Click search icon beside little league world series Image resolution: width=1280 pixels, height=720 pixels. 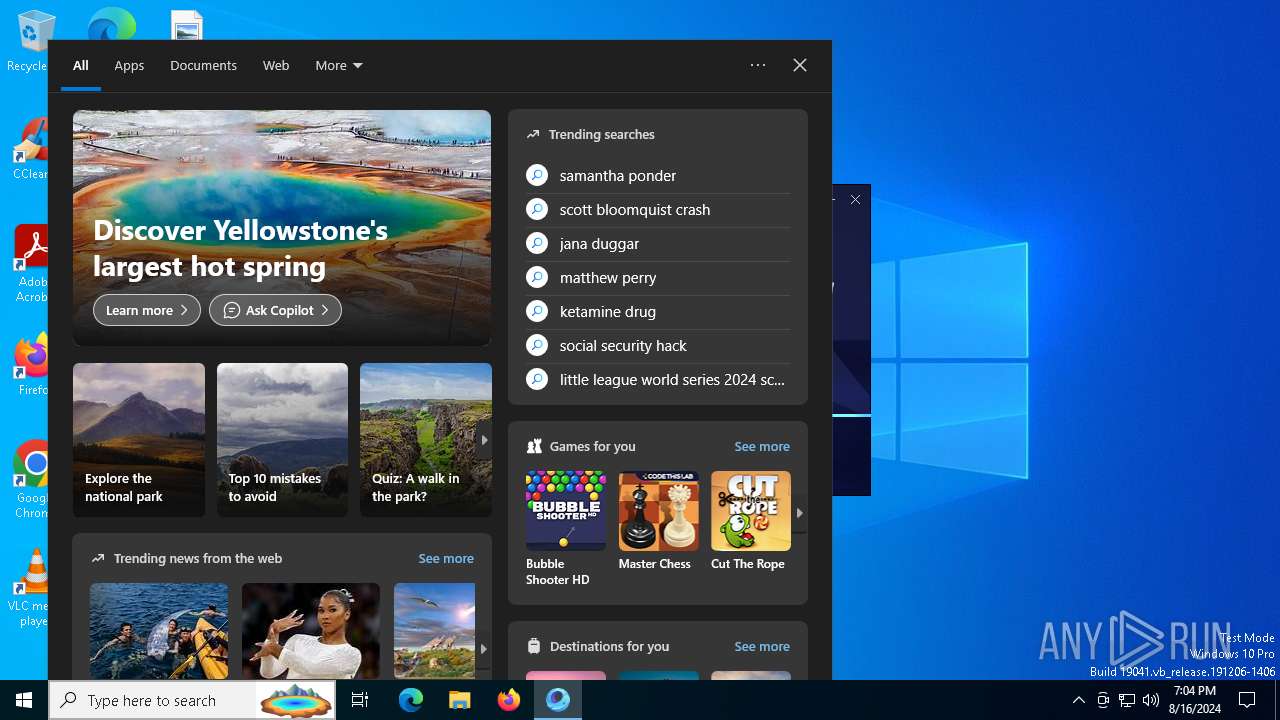[x=537, y=379]
